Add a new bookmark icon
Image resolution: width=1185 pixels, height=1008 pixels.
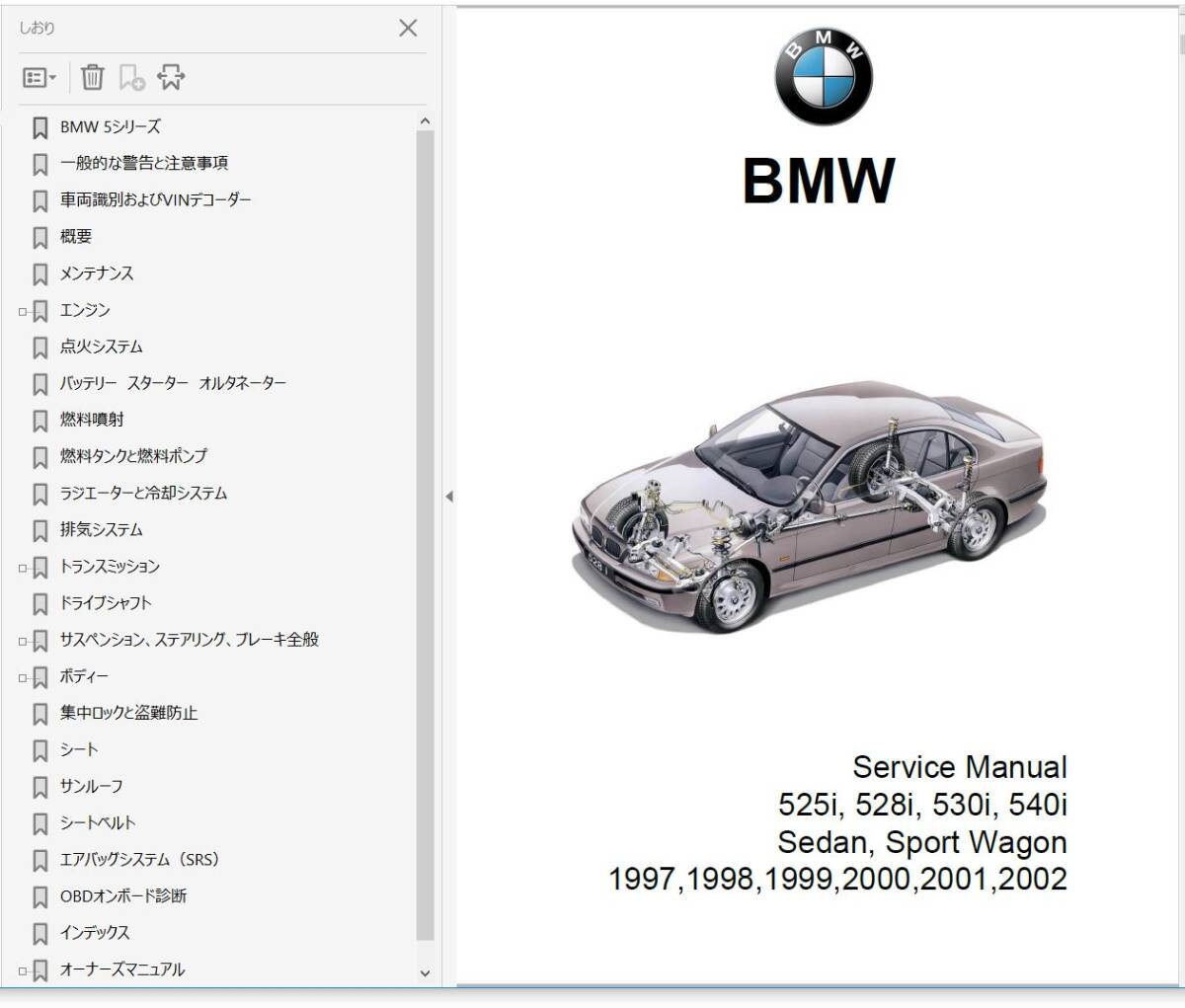pyautogui.click(x=131, y=77)
